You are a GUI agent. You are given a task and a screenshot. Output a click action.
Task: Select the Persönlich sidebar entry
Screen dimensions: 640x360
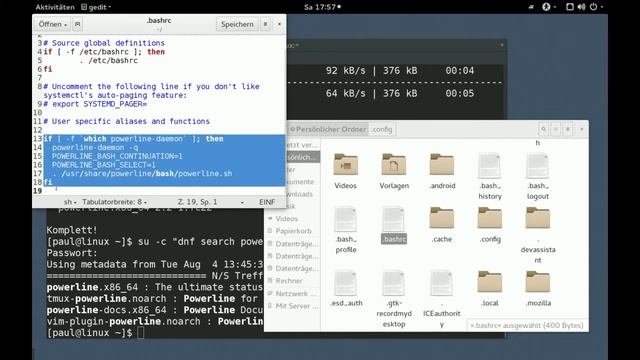point(303,157)
